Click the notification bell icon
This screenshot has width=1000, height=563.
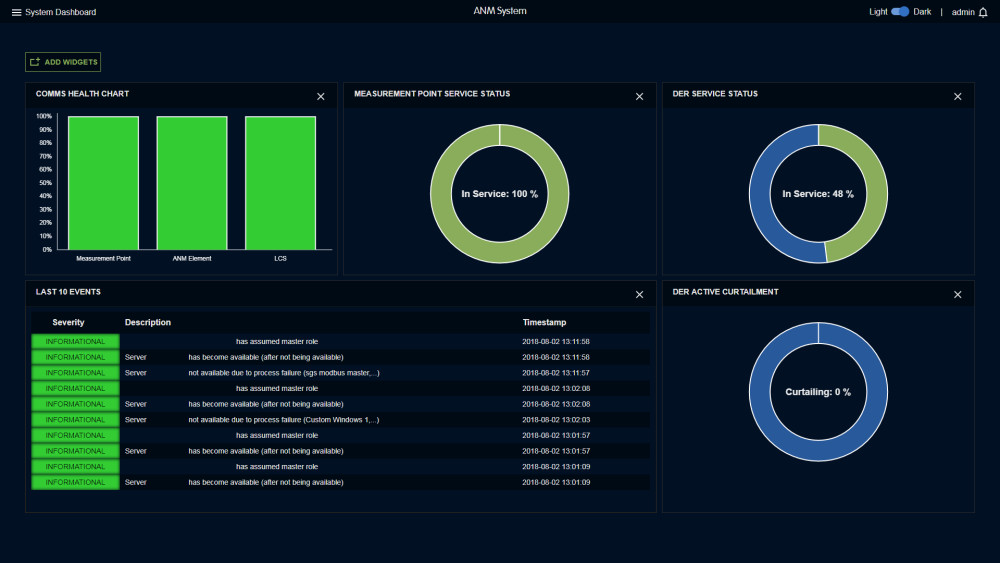[983, 12]
